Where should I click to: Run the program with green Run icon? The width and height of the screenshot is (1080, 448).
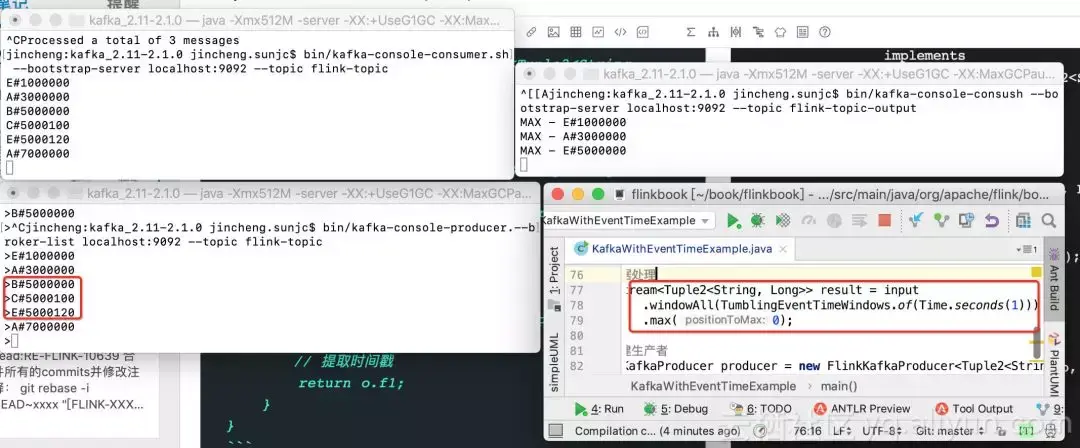(x=734, y=221)
